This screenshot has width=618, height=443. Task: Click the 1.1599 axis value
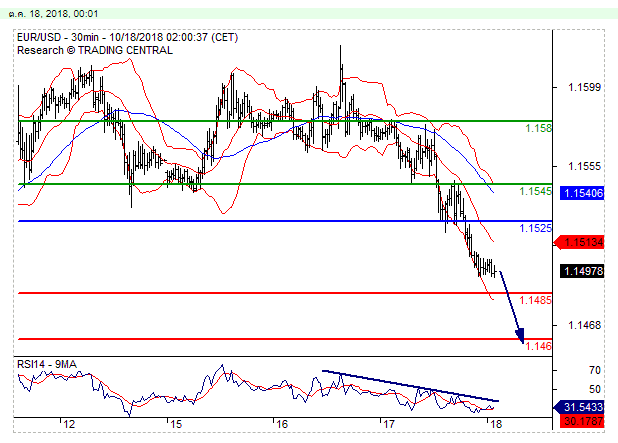(x=584, y=87)
